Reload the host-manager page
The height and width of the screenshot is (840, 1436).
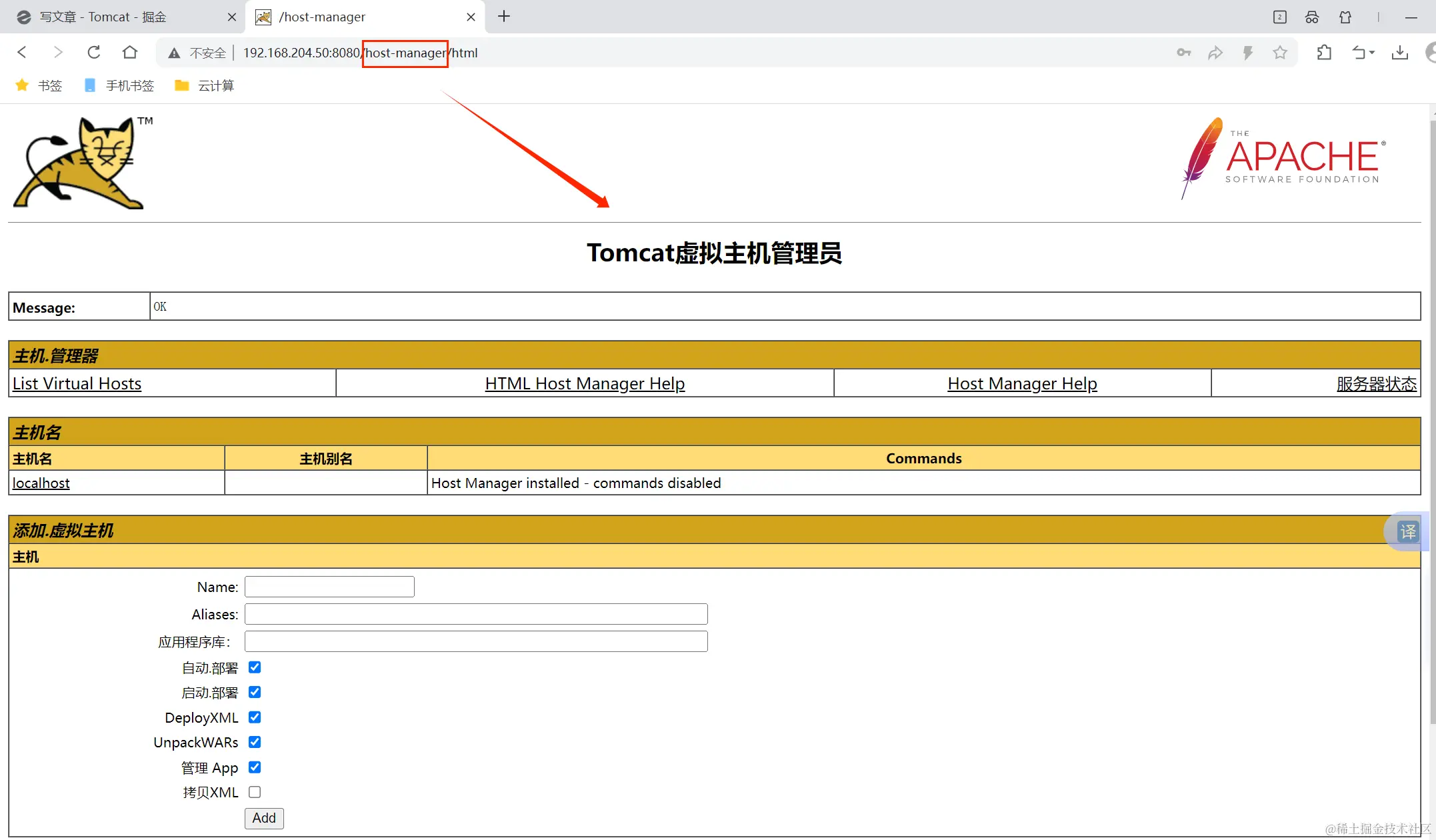click(94, 52)
